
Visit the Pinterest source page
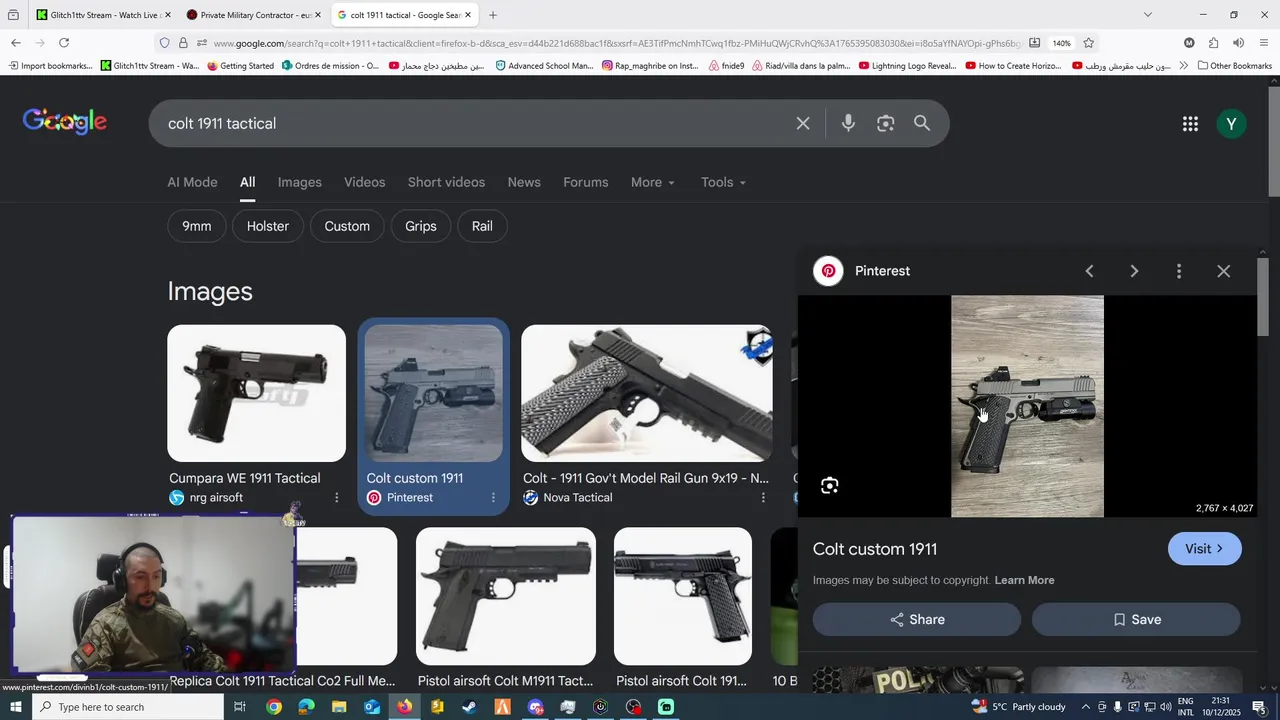(1205, 549)
